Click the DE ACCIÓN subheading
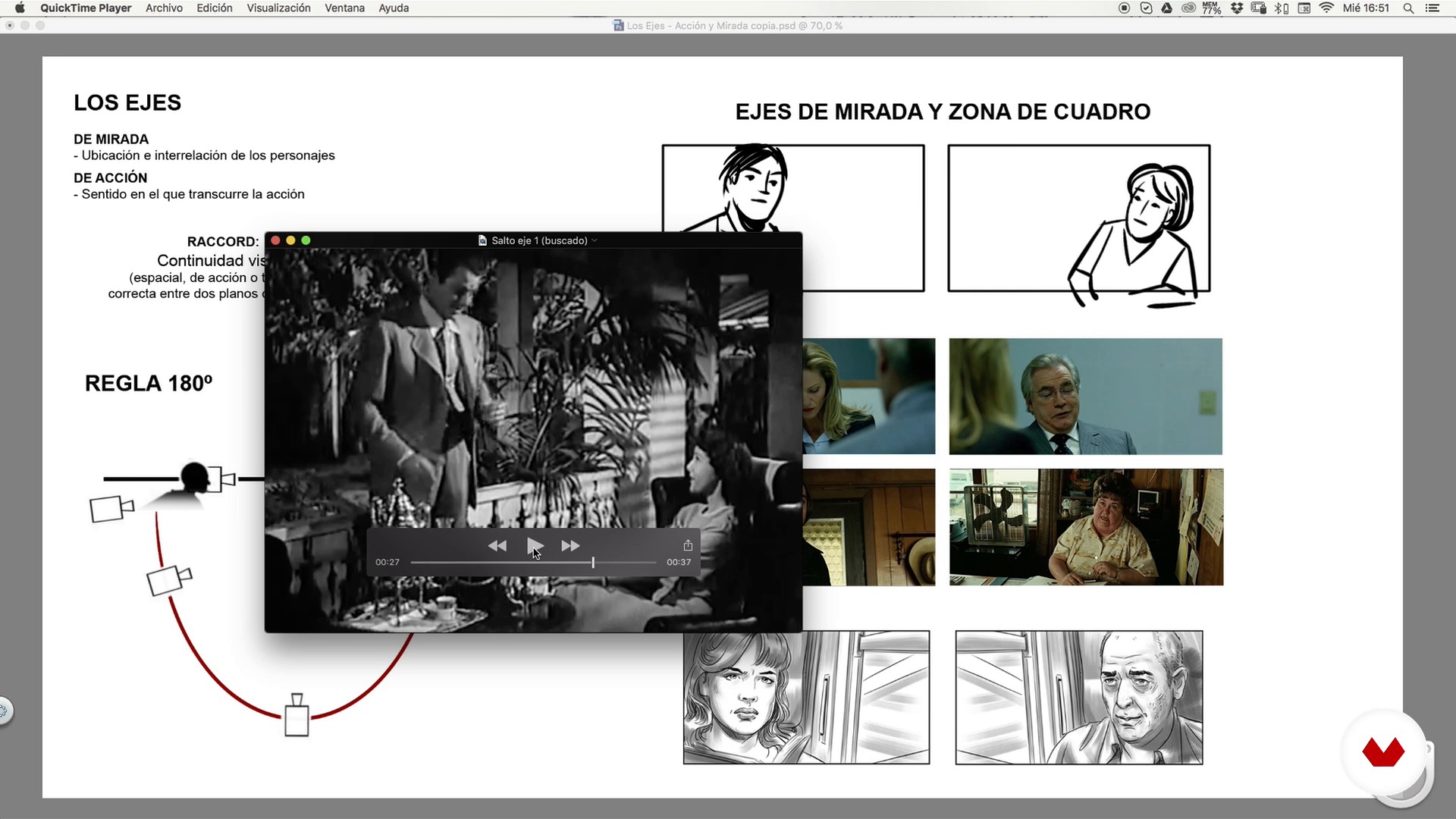 point(110,177)
